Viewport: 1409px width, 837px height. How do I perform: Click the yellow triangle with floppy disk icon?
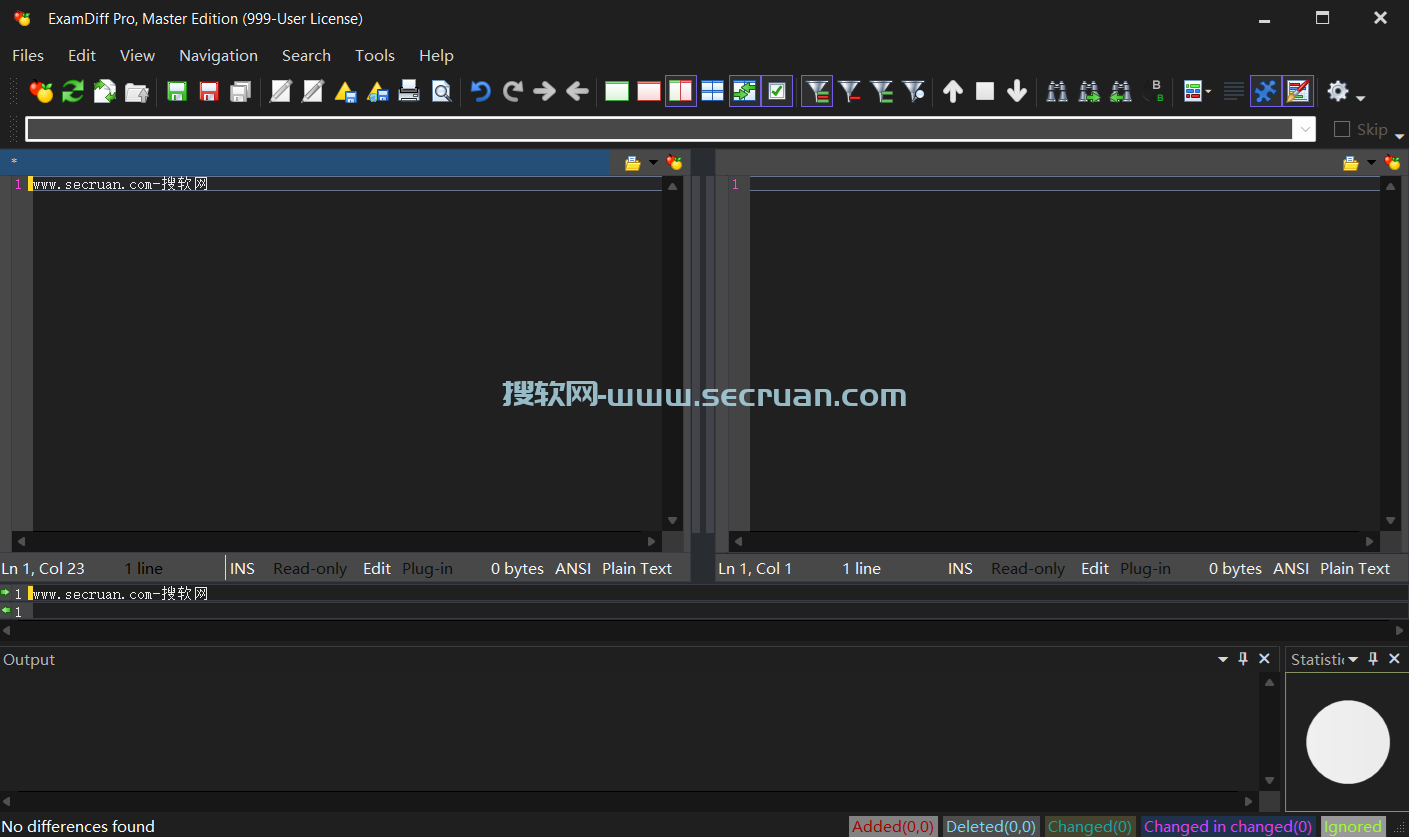[x=345, y=92]
